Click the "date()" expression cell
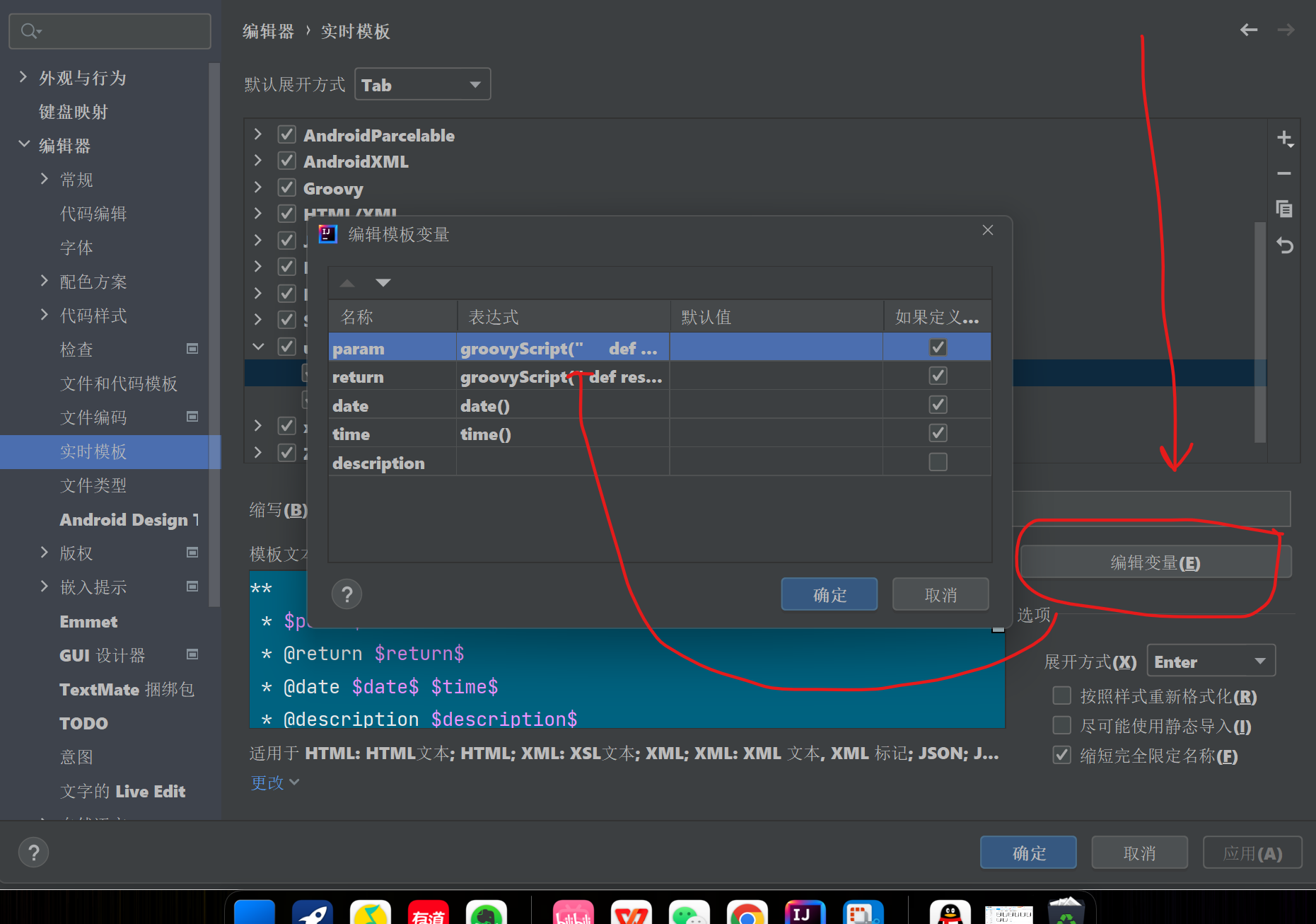Screen dimensions: 1316x924 pyautogui.click(x=563, y=405)
